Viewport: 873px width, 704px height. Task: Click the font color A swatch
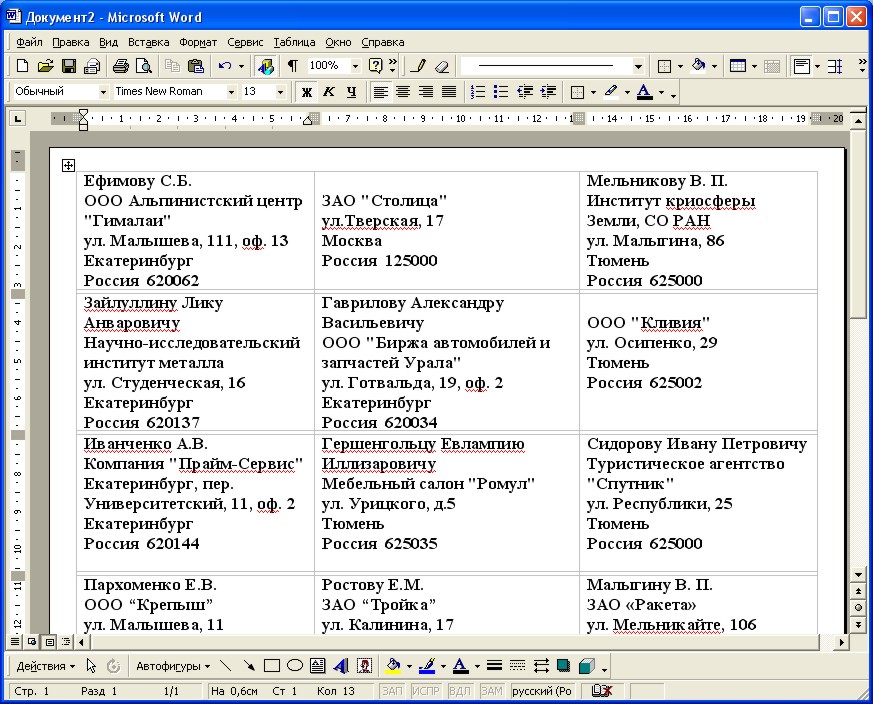pyautogui.click(x=644, y=92)
